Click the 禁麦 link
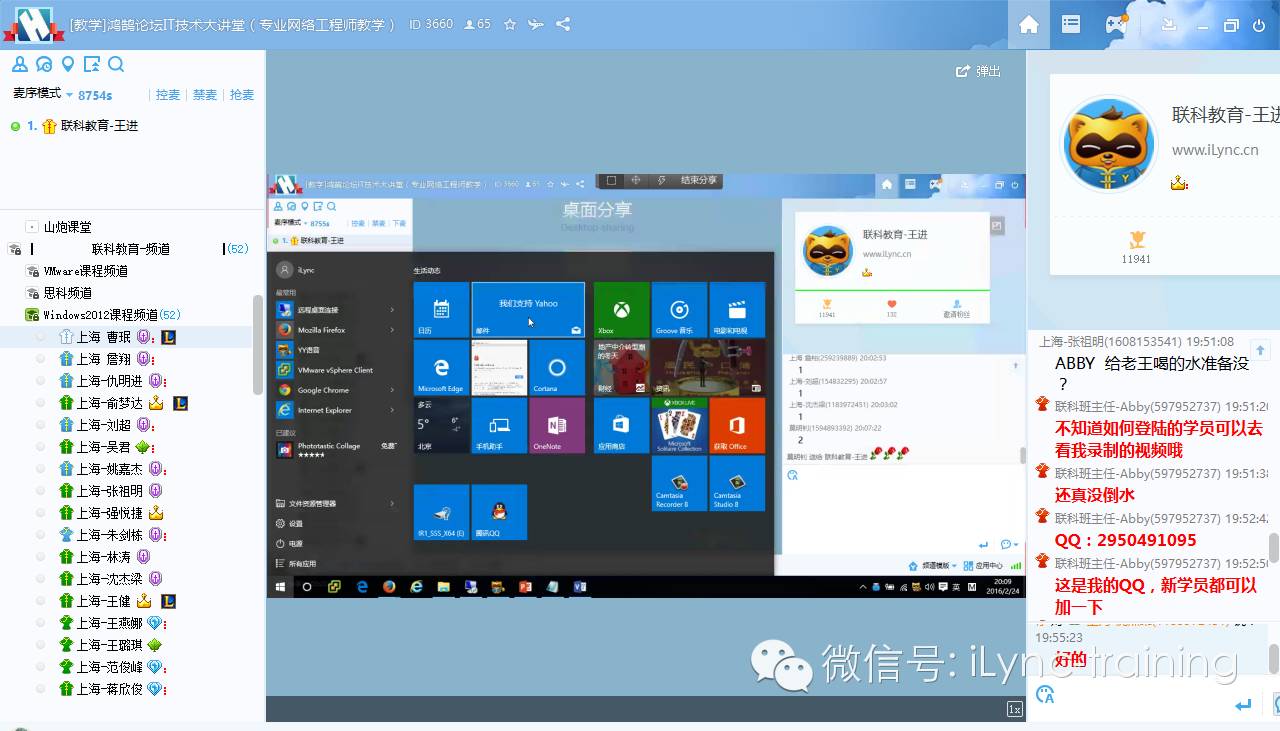Image resolution: width=1280 pixels, height=731 pixels. pos(205,95)
